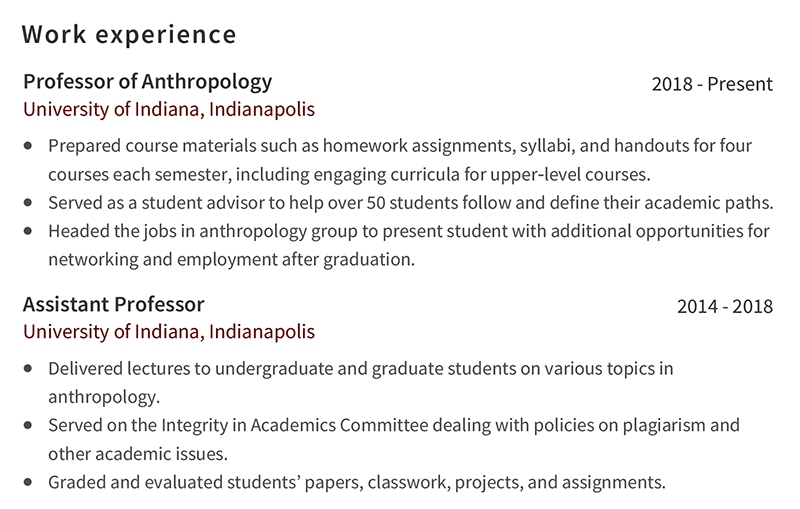
Task: Select the Professor of Anthropology job title
Action: pyautogui.click(x=147, y=82)
